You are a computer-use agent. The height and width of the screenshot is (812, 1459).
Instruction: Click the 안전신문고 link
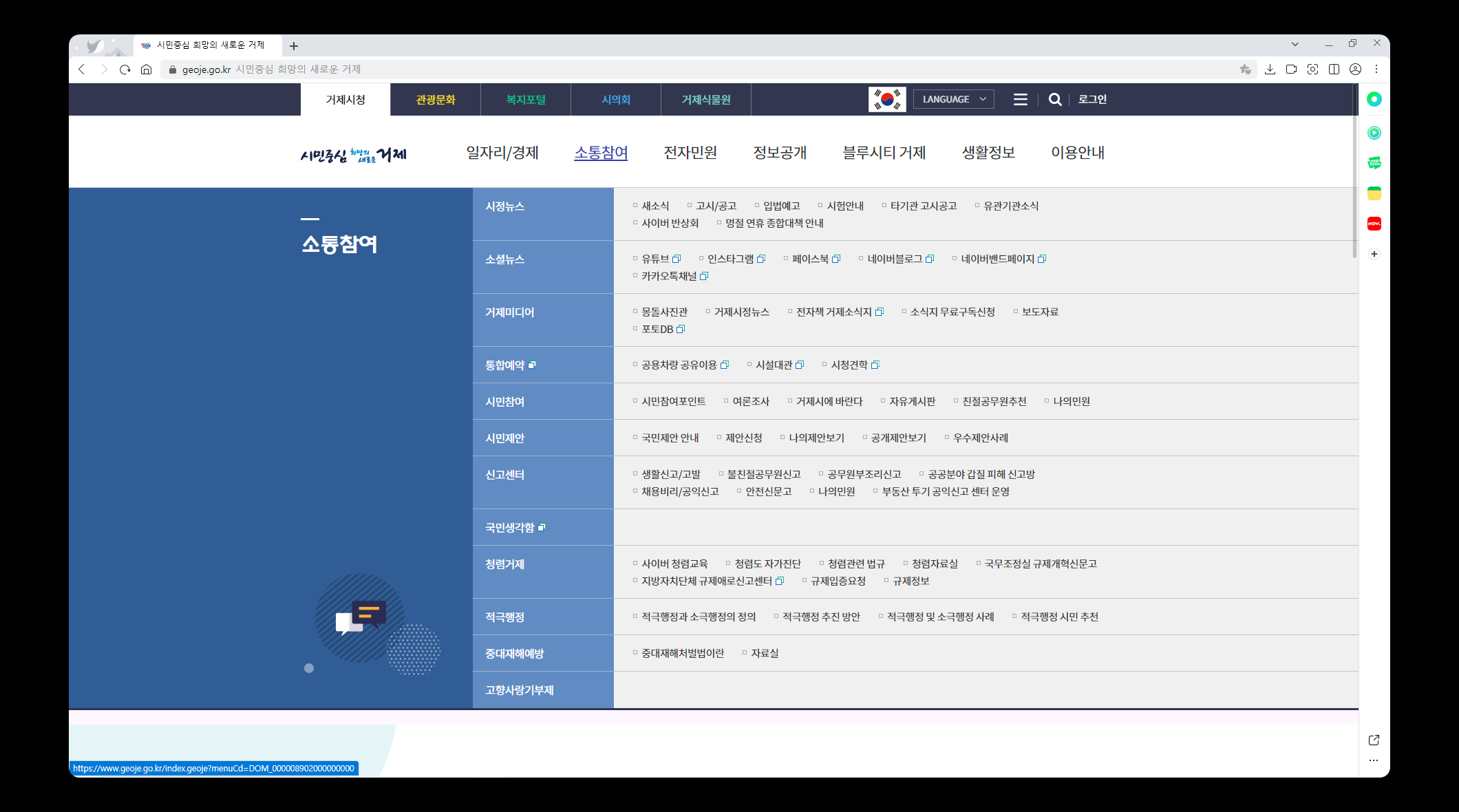[x=769, y=491]
